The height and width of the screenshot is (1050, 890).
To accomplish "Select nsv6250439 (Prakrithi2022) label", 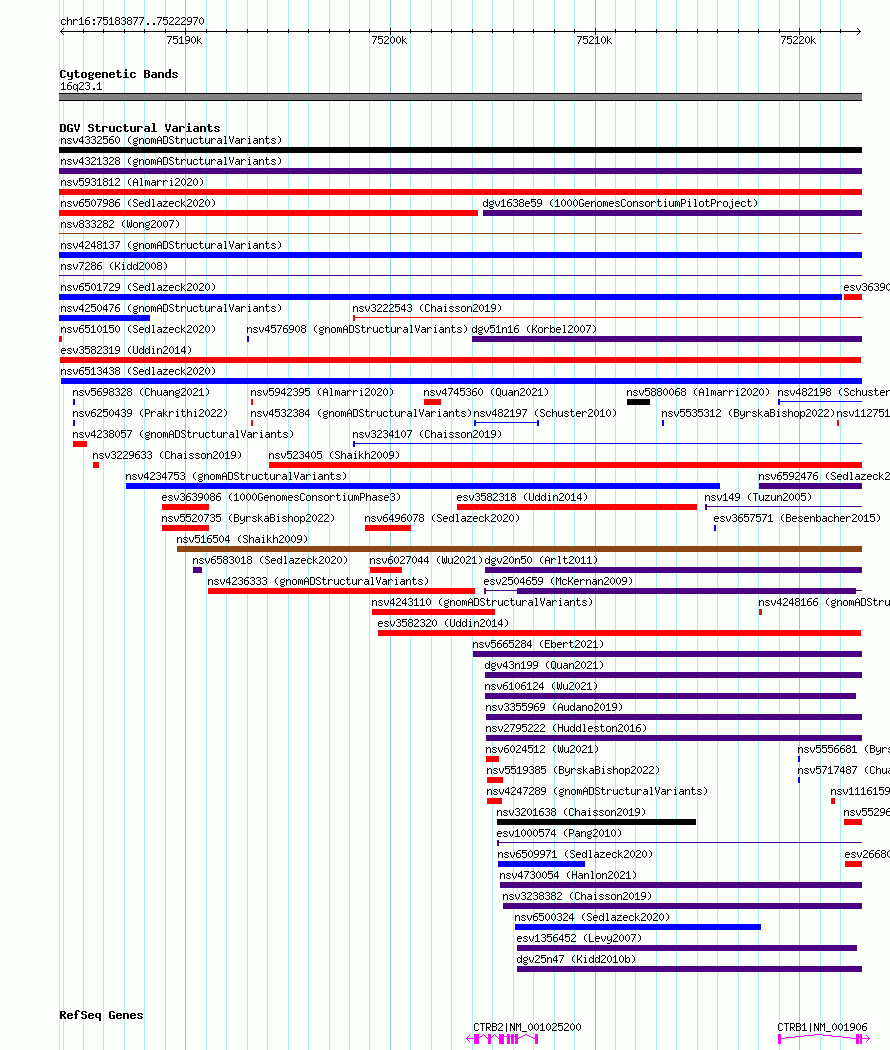I will pyautogui.click(x=150, y=414).
